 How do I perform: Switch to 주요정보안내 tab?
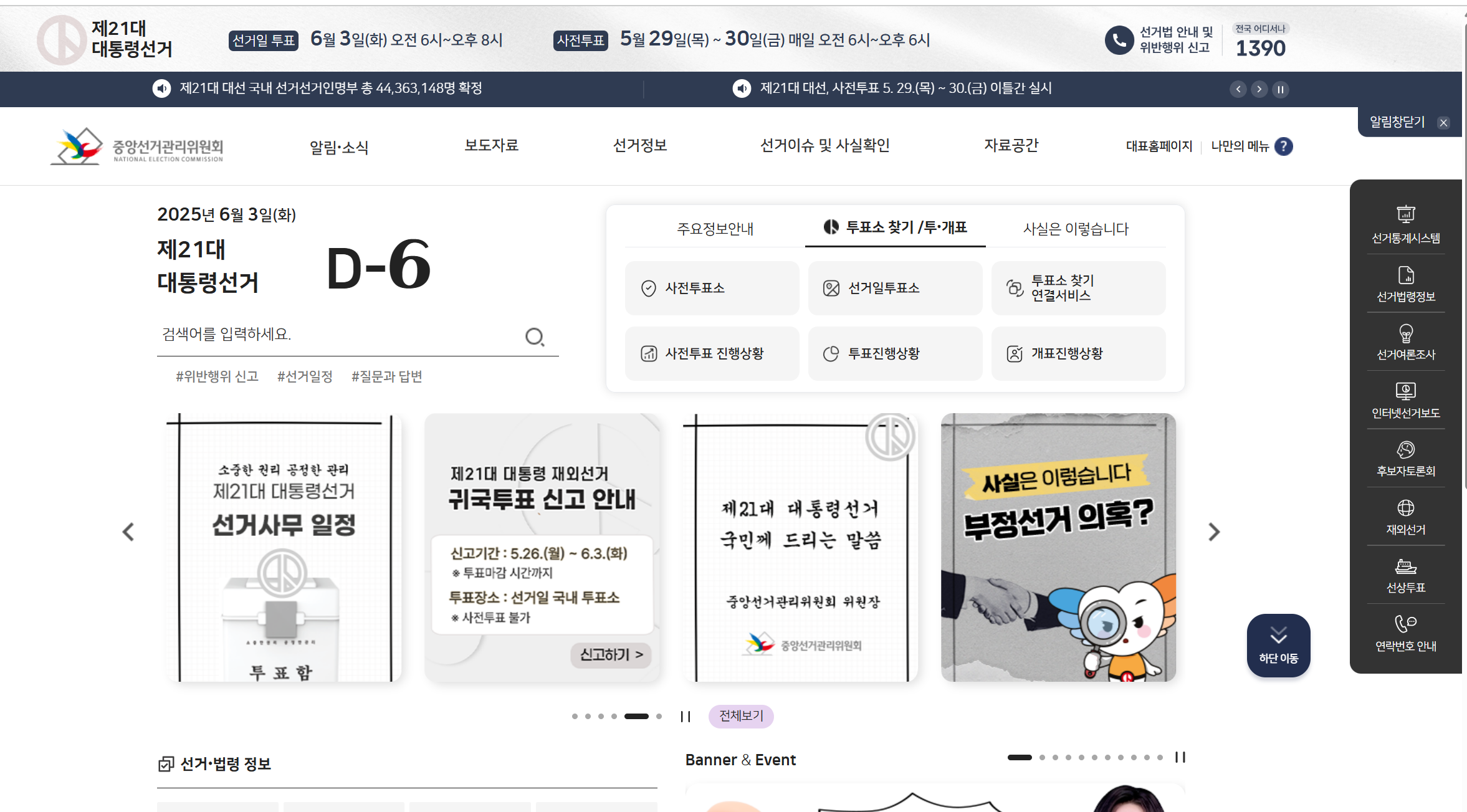click(715, 229)
